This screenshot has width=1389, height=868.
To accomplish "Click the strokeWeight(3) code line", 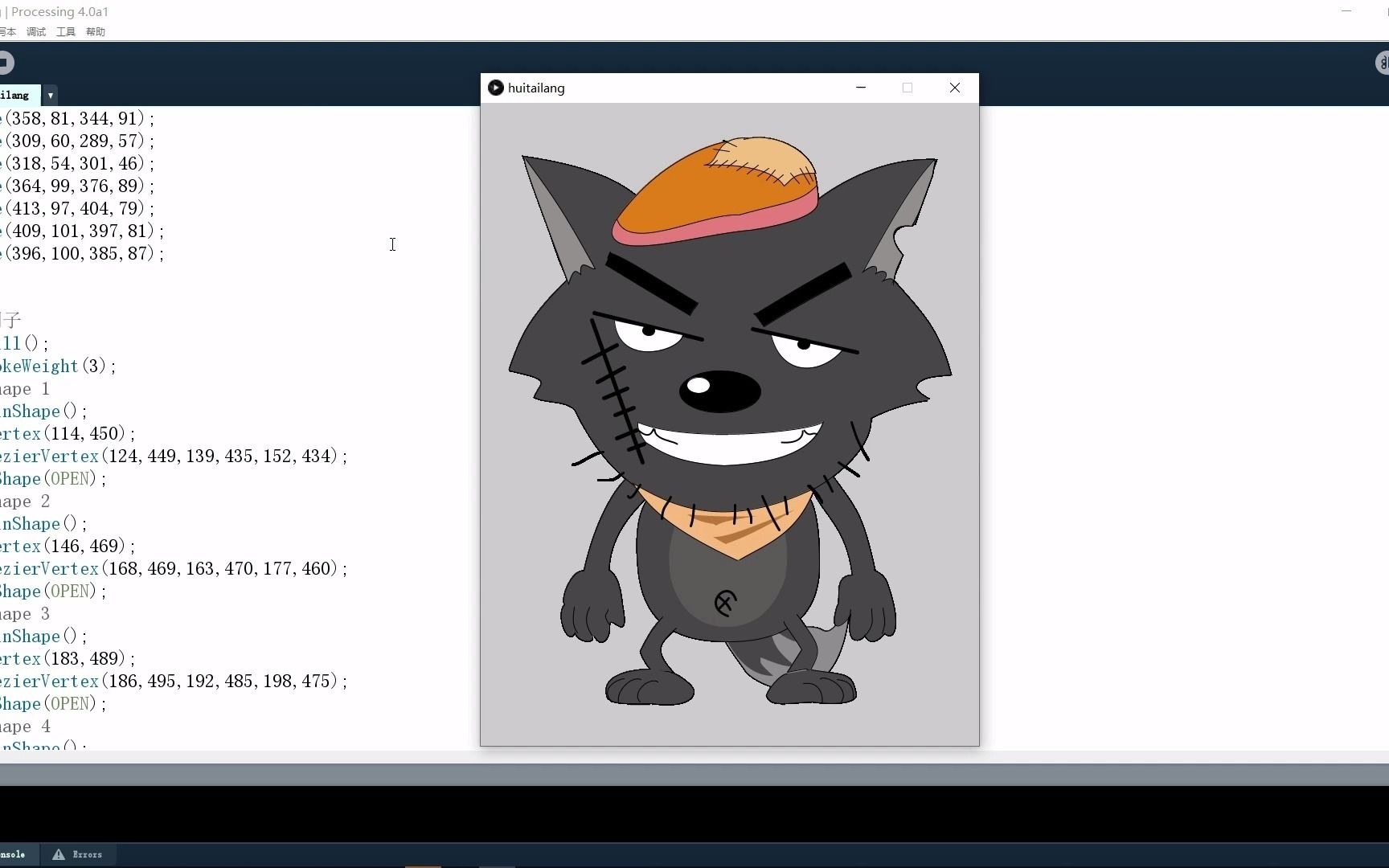I will [59, 366].
